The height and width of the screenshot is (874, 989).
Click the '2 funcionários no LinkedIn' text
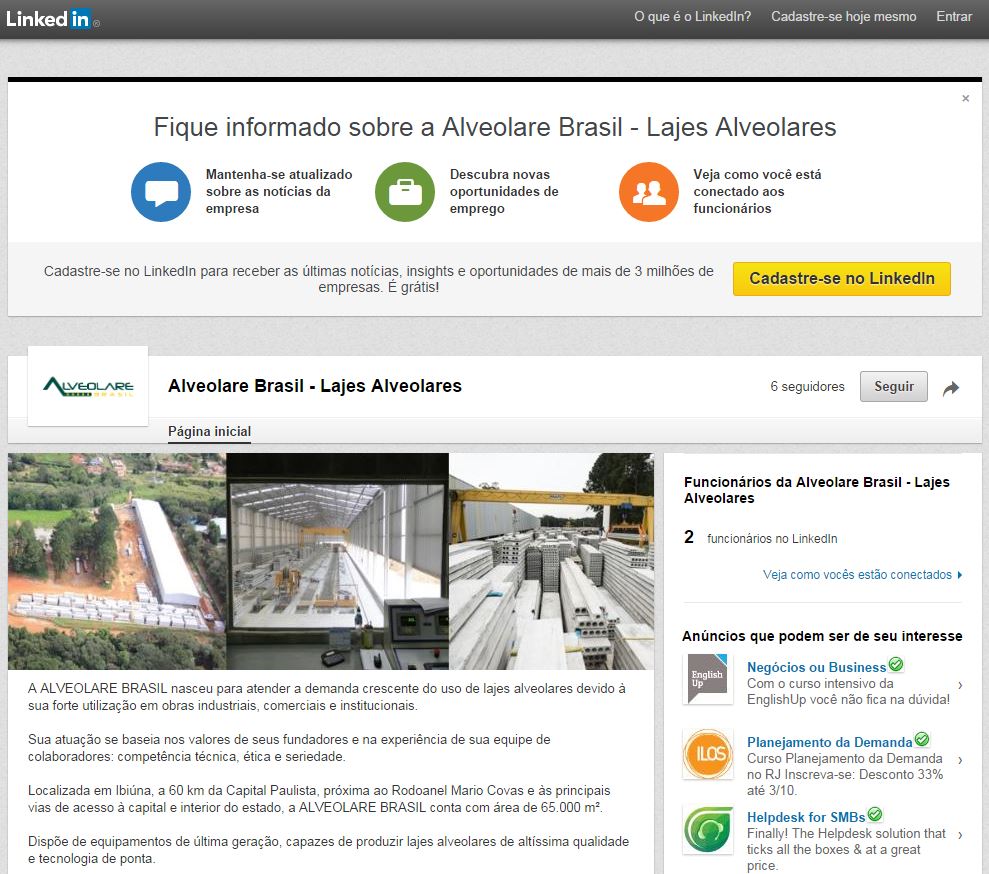point(761,538)
